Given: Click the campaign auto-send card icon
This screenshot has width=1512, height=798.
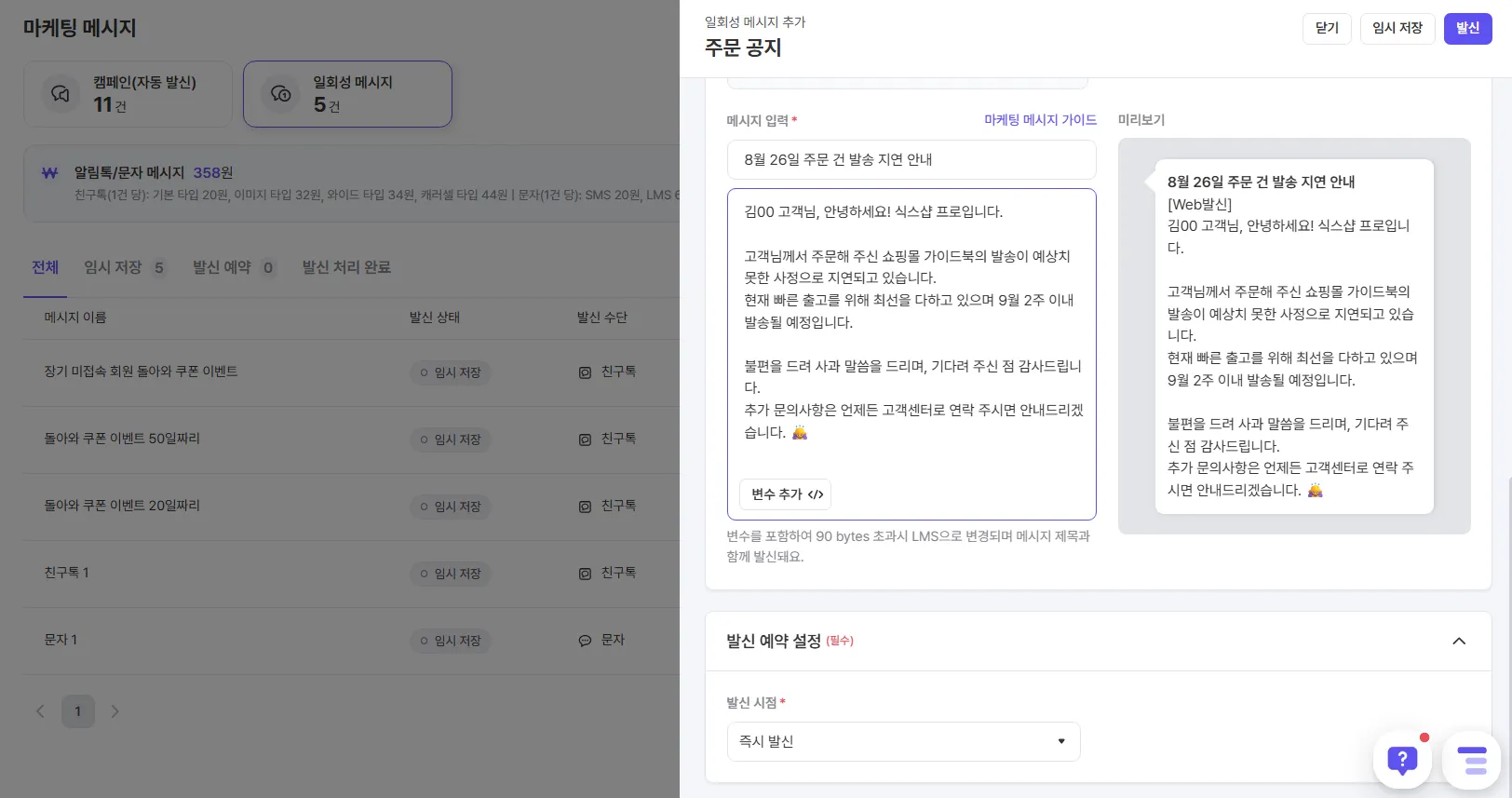Looking at the screenshot, I should [x=60, y=94].
